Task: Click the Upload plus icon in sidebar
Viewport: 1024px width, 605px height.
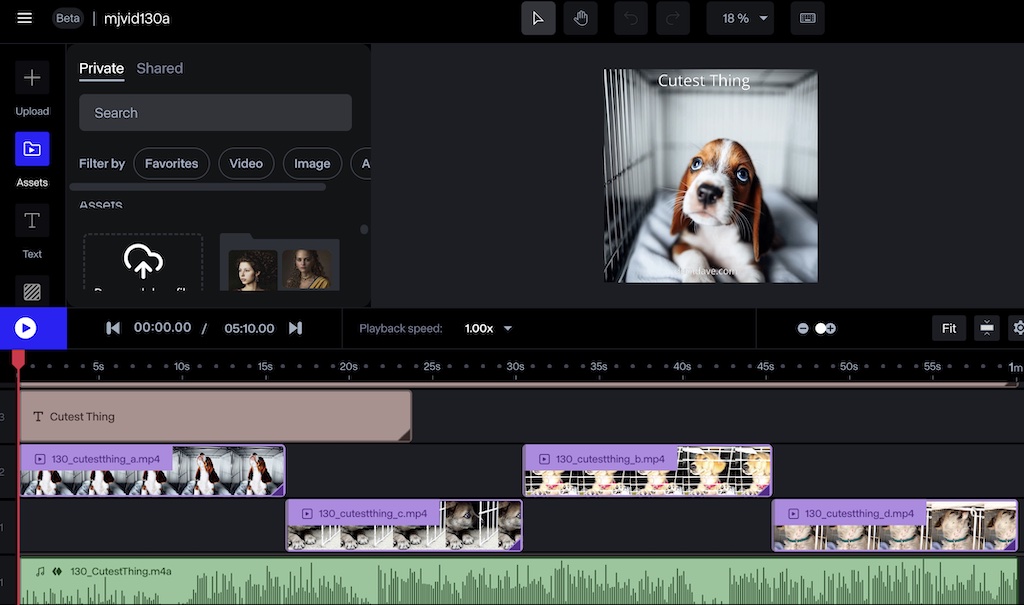Action: coord(32,78)
